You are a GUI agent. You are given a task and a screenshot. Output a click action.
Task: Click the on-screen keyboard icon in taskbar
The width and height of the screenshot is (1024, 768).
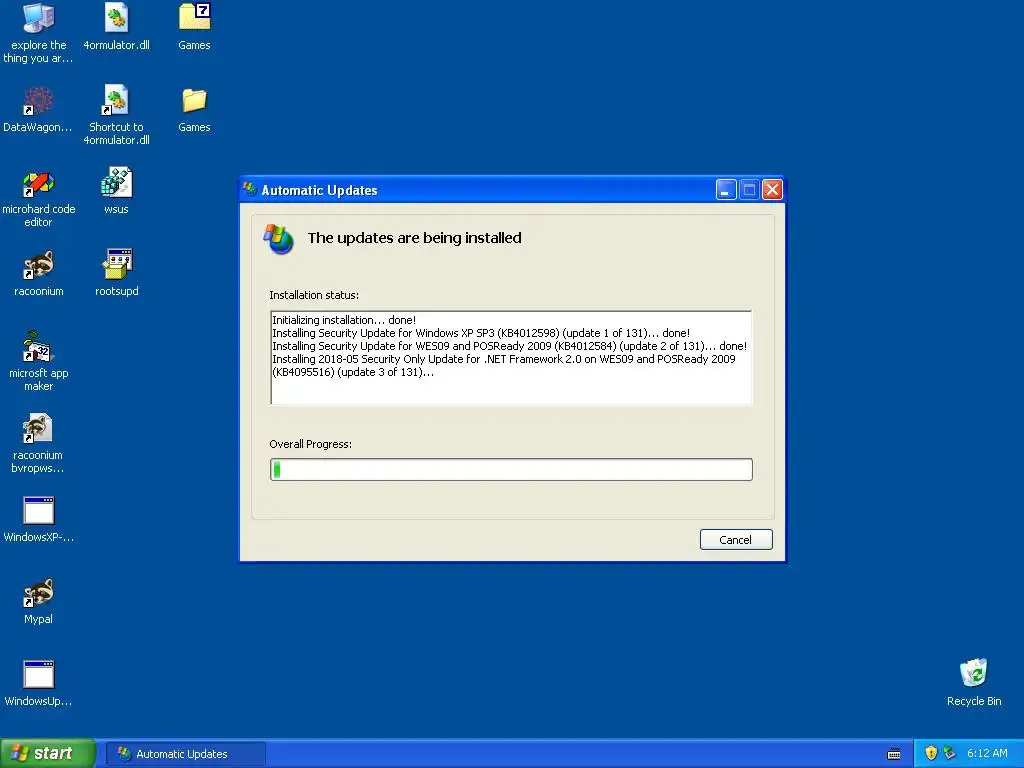click(x=894, y=754)
